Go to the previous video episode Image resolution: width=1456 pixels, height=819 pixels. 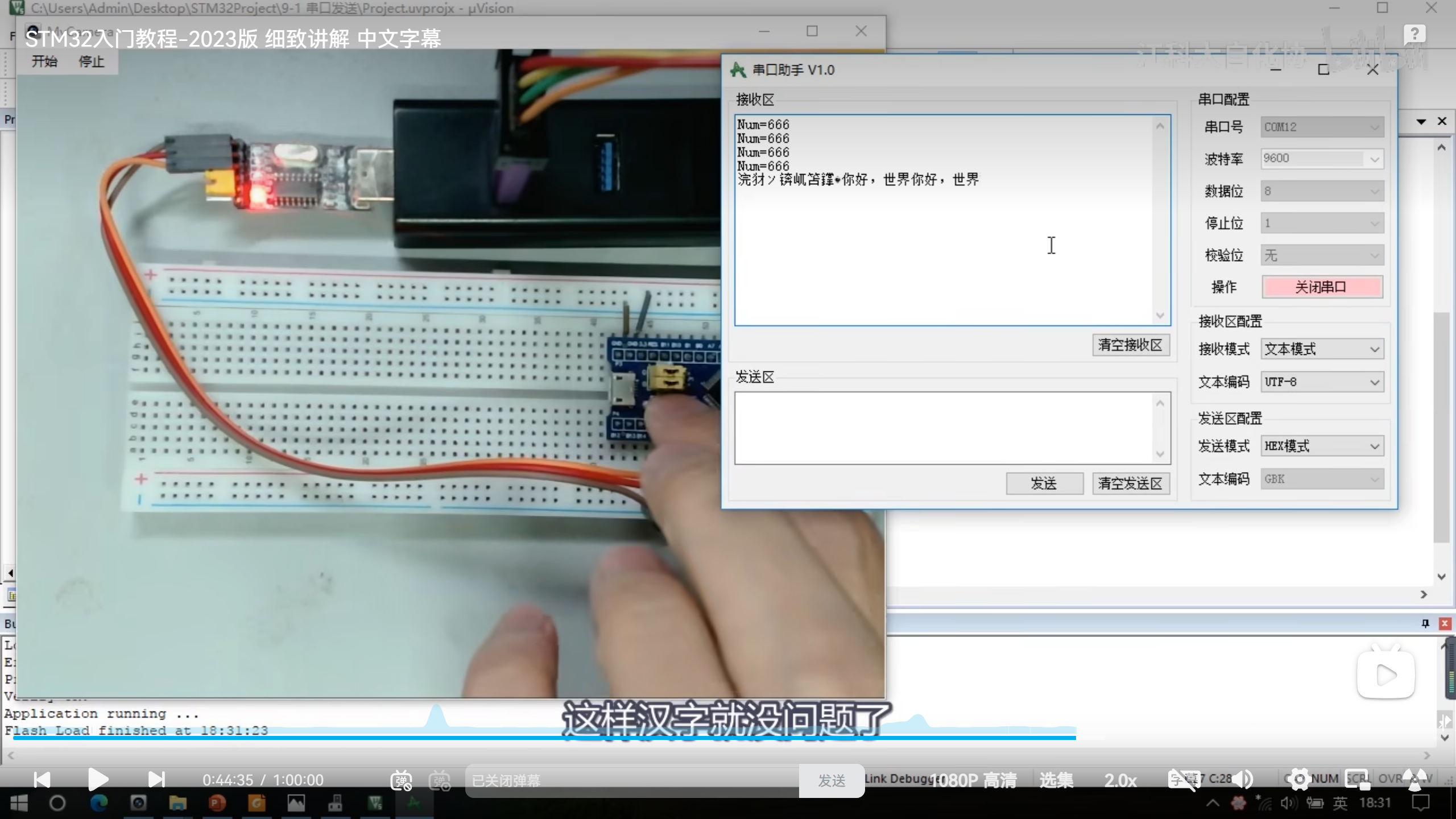[42, 779]
